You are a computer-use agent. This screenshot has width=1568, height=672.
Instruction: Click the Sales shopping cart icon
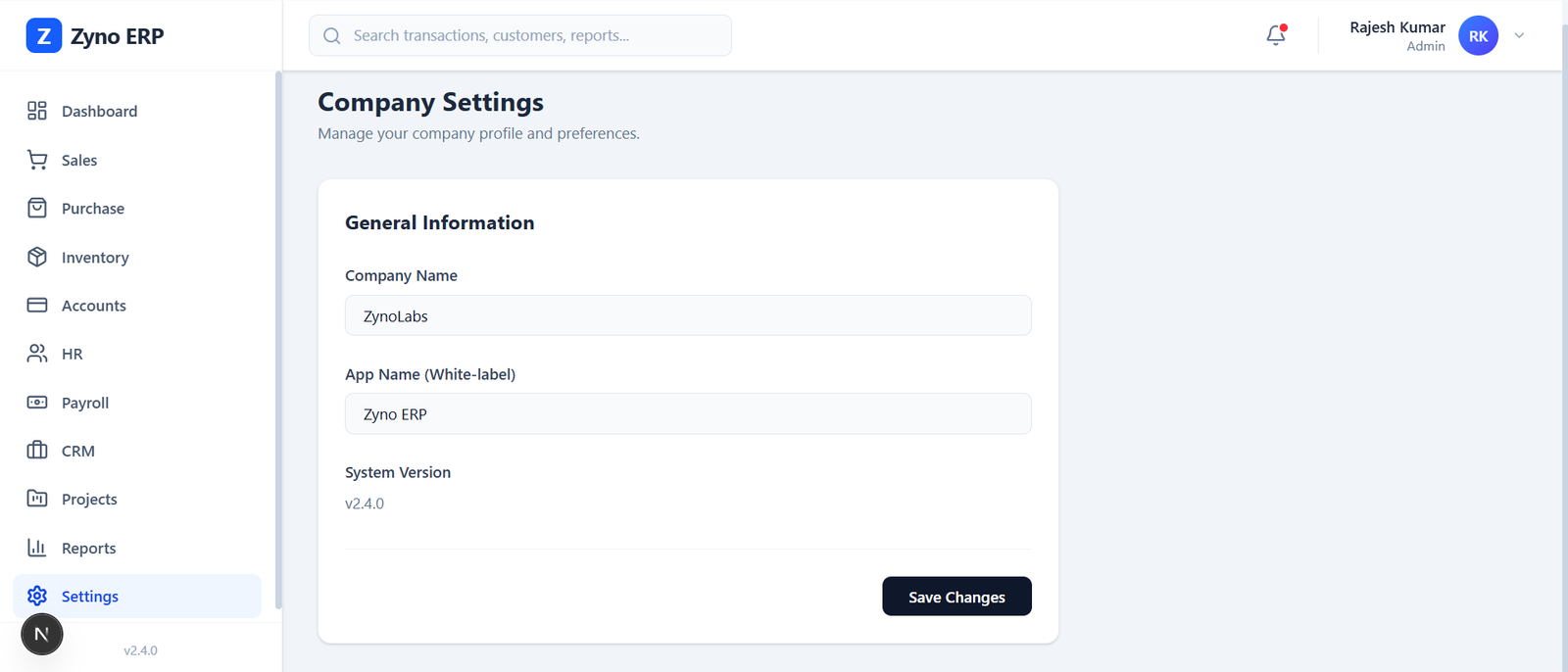(37, 160)
